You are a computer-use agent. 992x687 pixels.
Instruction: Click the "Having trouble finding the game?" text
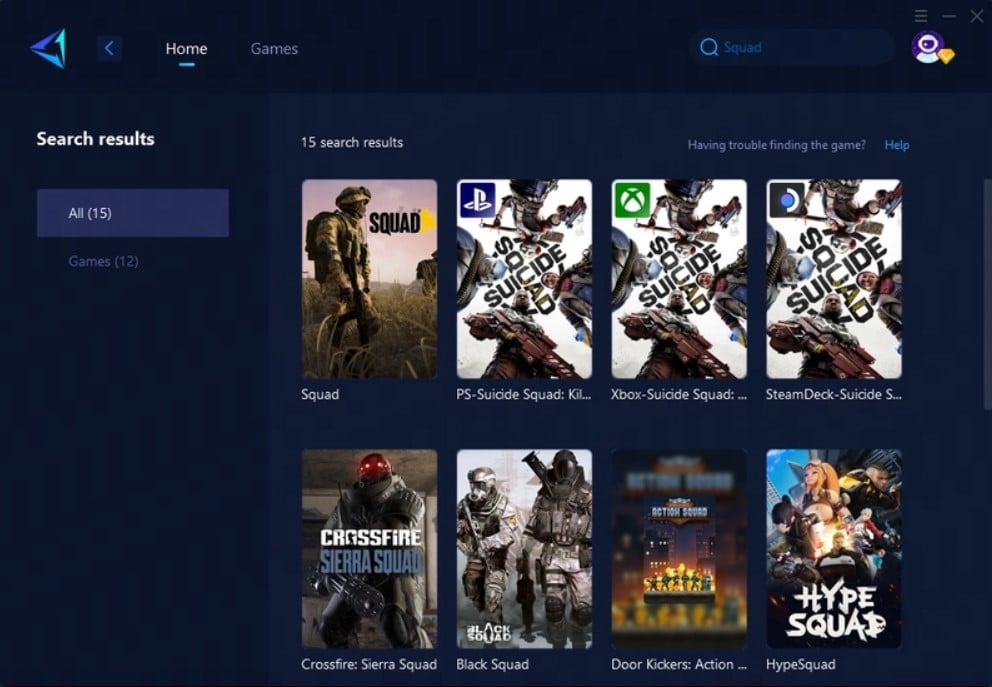point(776,145)
